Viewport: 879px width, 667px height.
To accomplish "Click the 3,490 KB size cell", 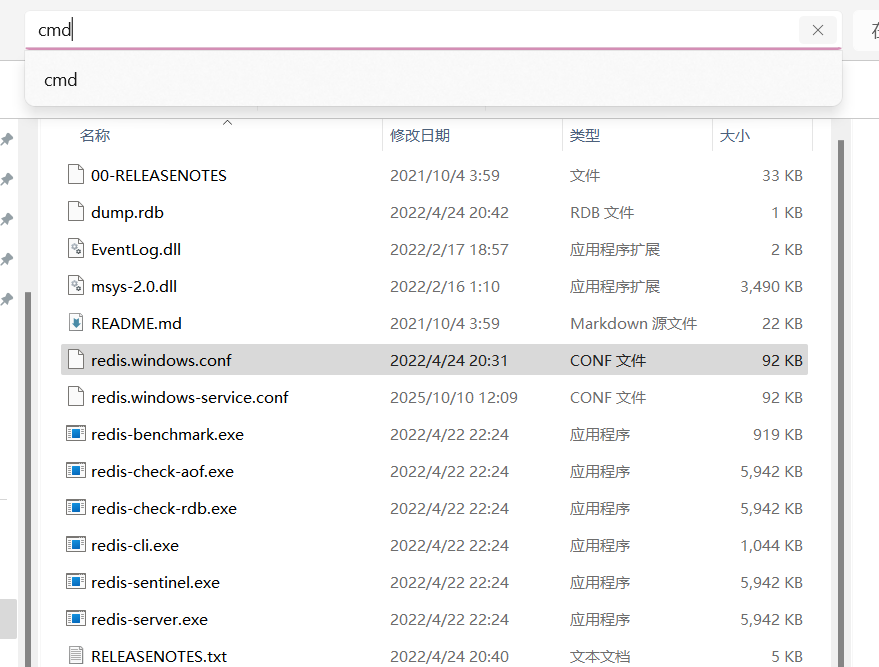I will [x=771, y=286].
